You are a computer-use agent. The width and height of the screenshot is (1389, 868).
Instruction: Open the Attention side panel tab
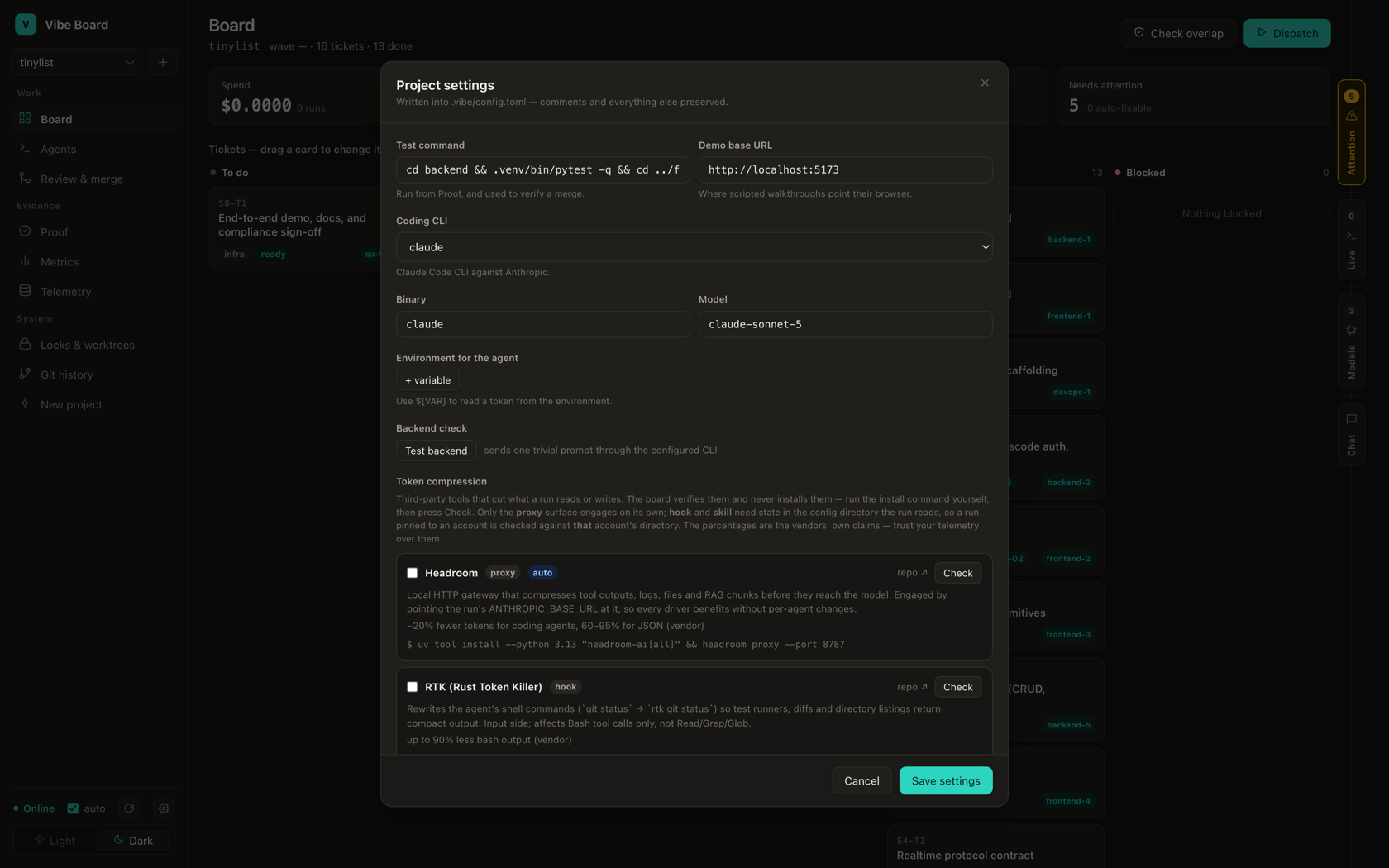[1351, 132]
